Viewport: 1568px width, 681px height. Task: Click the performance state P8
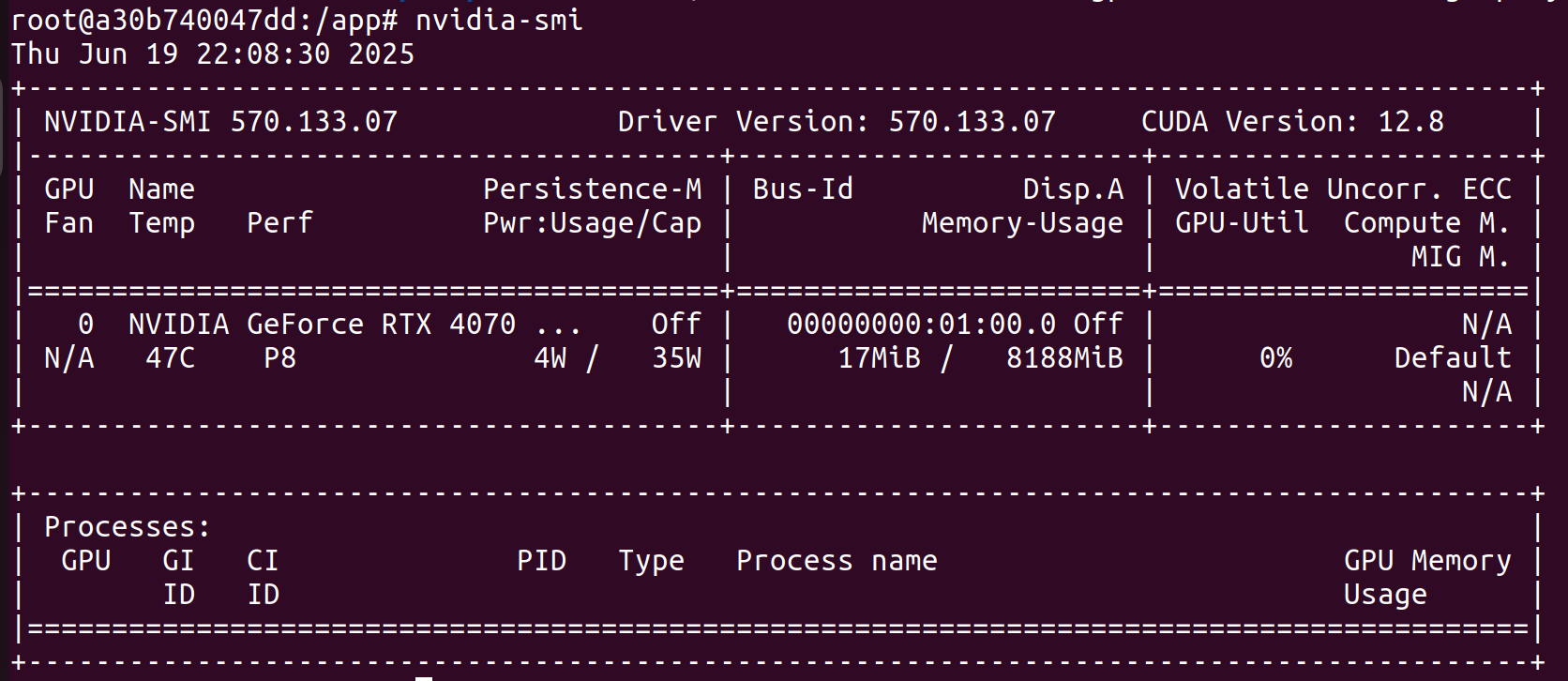click(279, 357)
